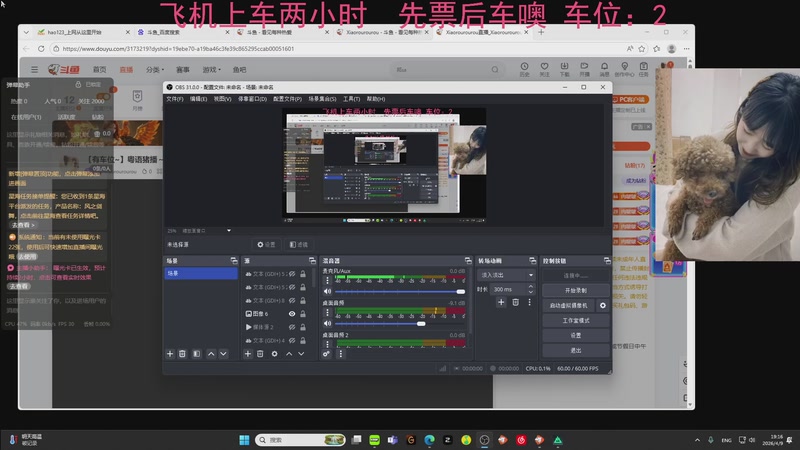Viewport: 800px width, 450px height.
Task: Delete the selected scene with the trash icon
Action: (182, 354)
